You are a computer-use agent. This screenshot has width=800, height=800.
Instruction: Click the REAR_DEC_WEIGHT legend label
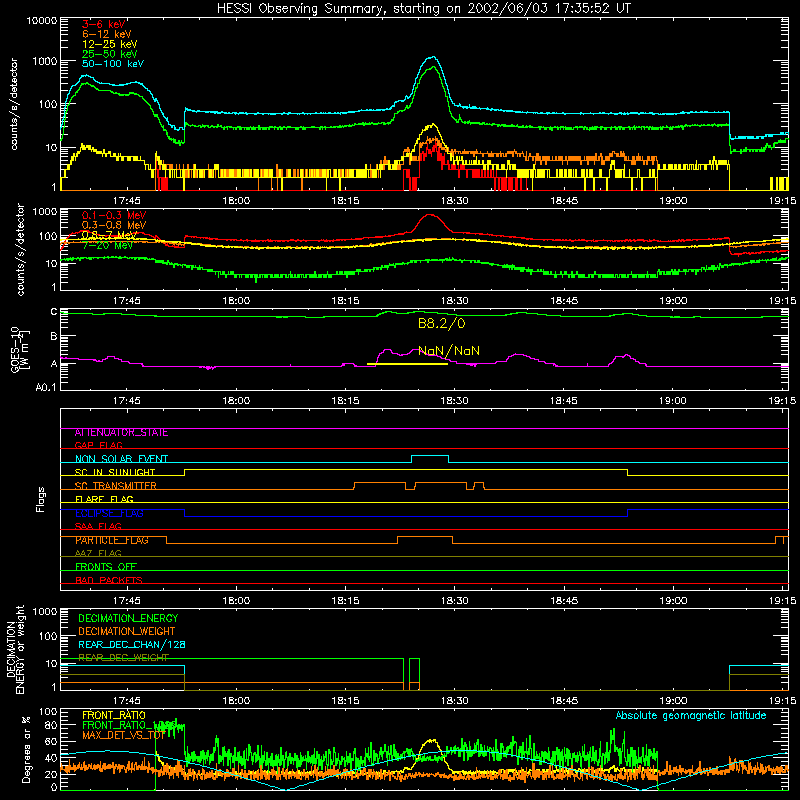123,658
